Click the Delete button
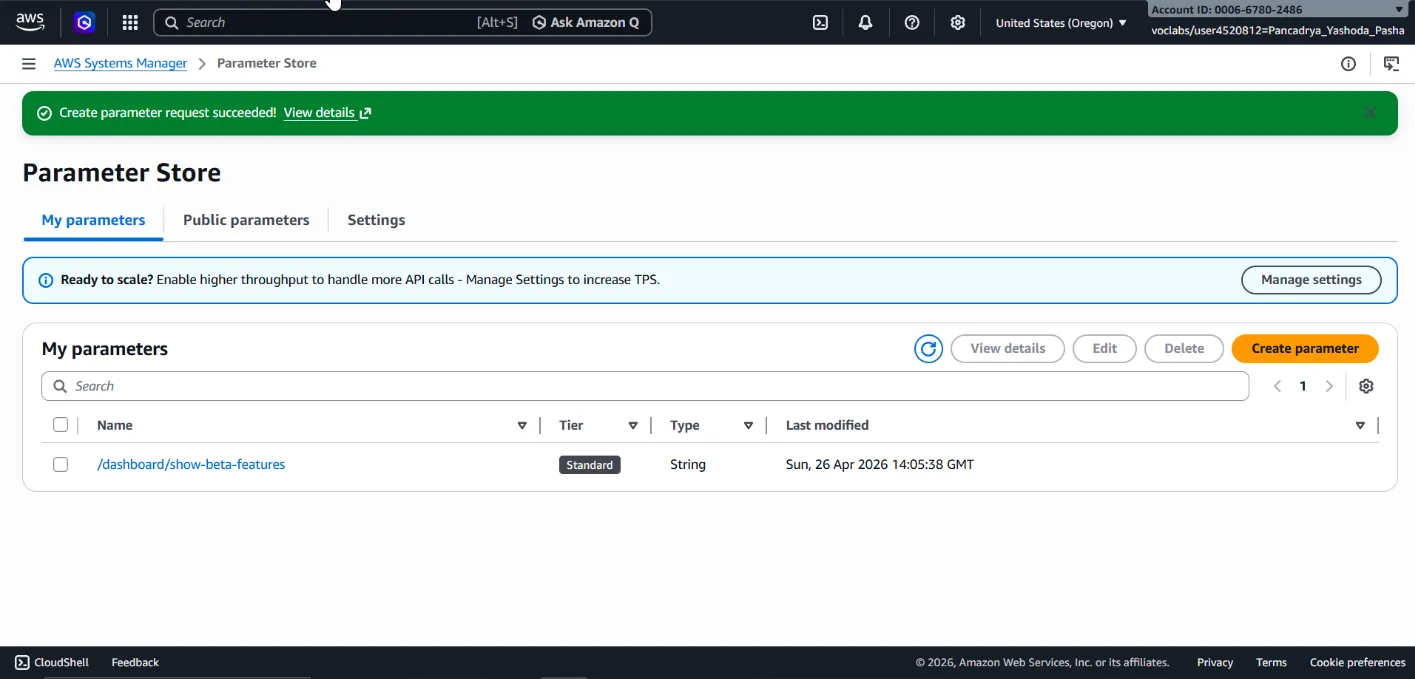 click(x=1184, y=349)
